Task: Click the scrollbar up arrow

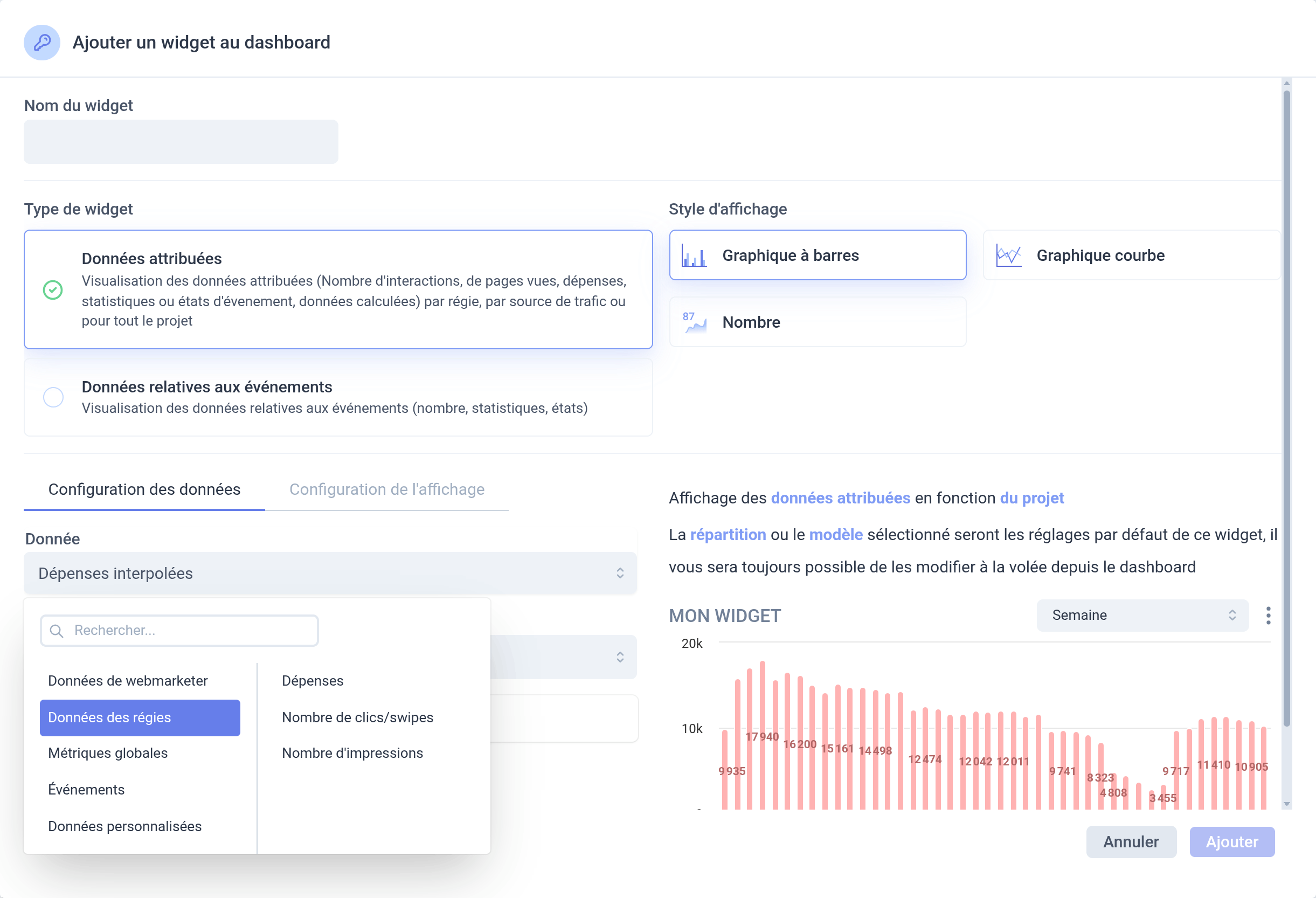Action: [x=1286, y=84]
